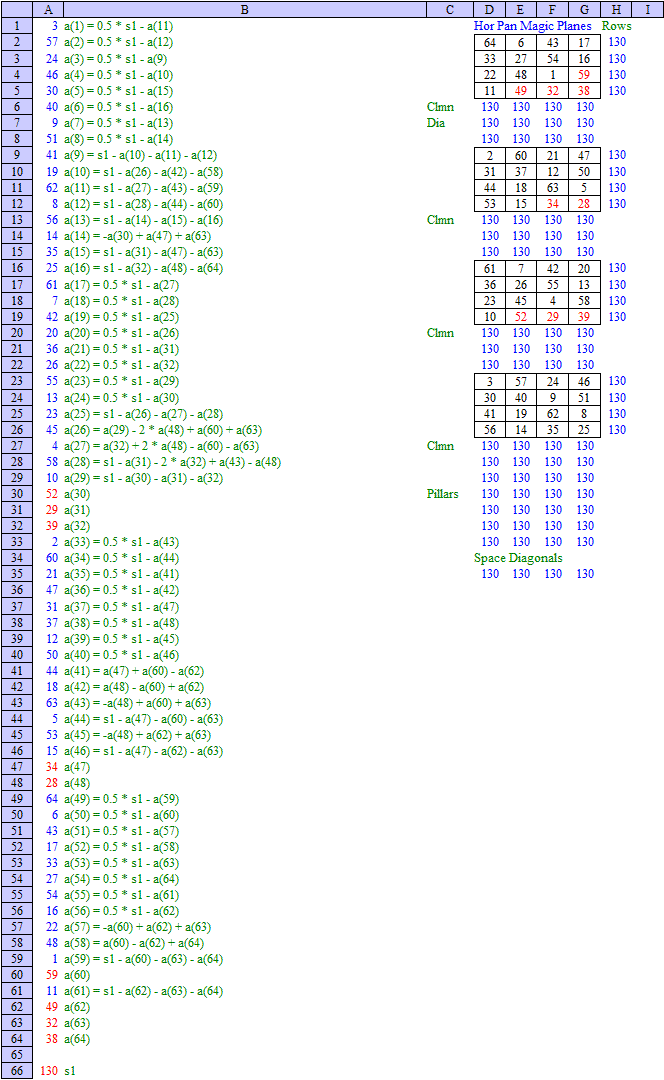
Task: Select value 3 in cell A1
Action: [54, 26]
